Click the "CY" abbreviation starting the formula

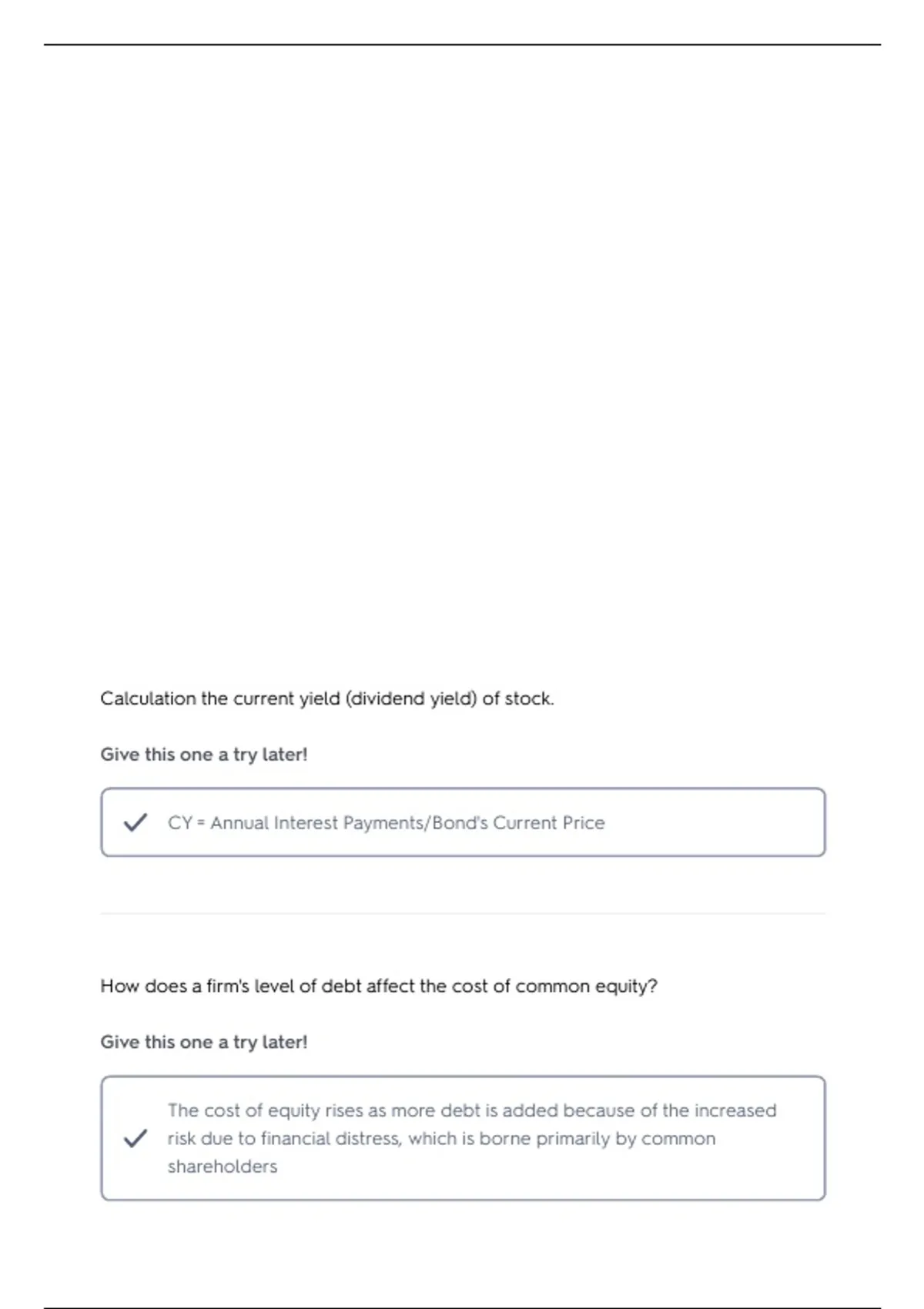tap(180, 822)
